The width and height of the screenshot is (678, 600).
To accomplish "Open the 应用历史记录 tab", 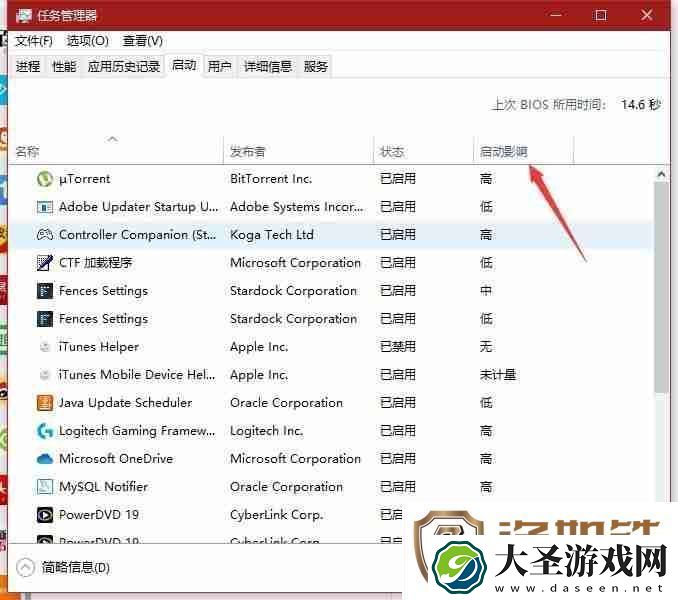I will pos(124,67).
